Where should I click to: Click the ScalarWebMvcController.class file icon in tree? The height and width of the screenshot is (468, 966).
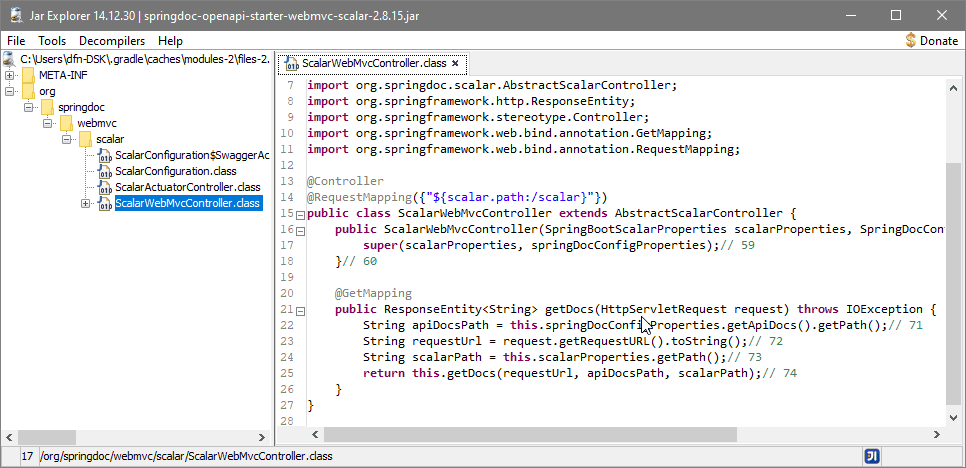point(105,203)
